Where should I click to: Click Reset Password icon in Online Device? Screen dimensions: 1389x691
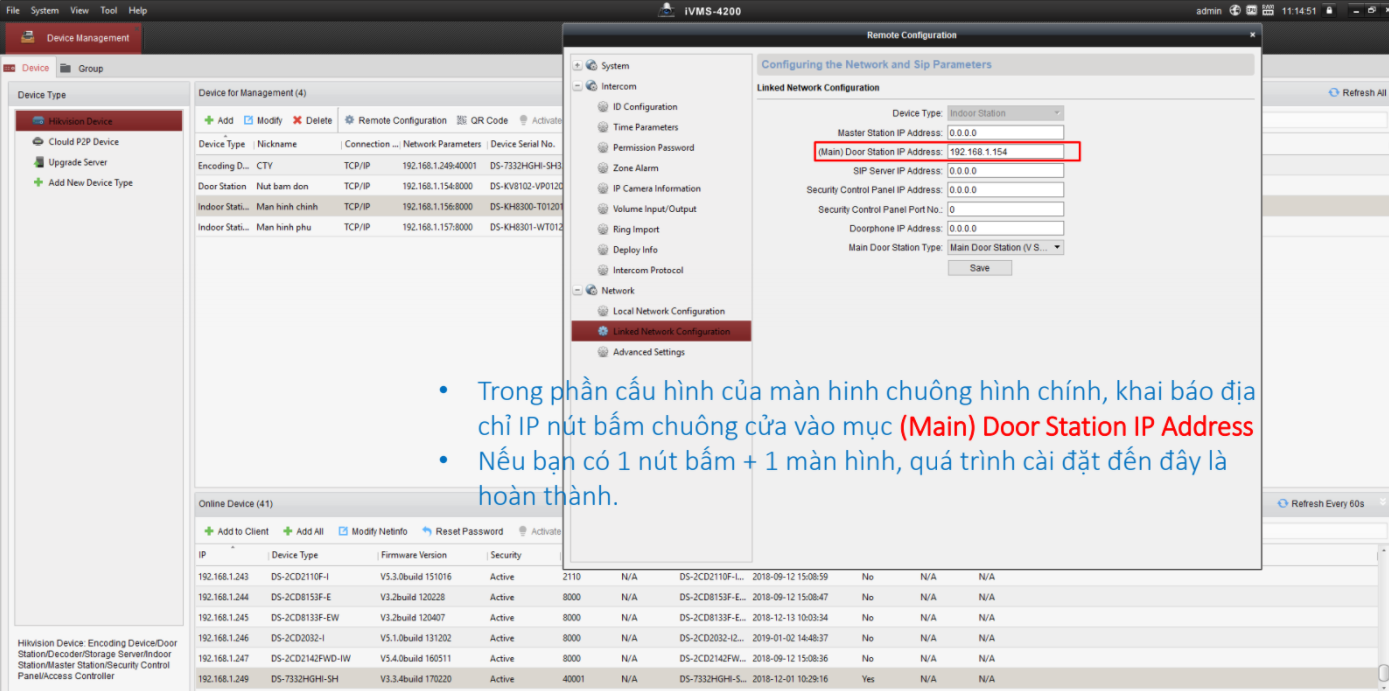click(x=427, y=532)
